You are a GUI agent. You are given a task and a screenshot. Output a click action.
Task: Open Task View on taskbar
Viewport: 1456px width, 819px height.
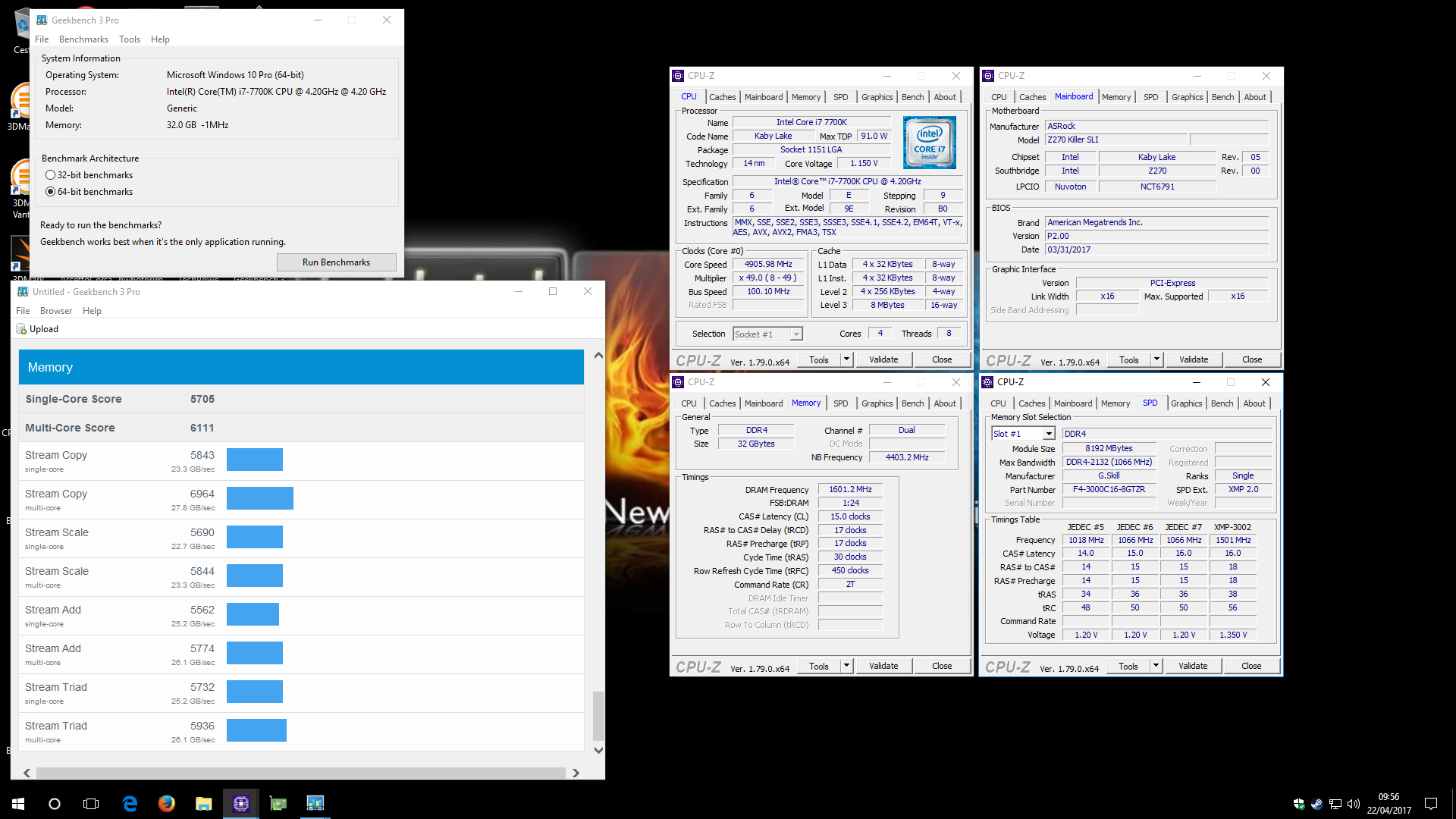click(x=91, y=803)
